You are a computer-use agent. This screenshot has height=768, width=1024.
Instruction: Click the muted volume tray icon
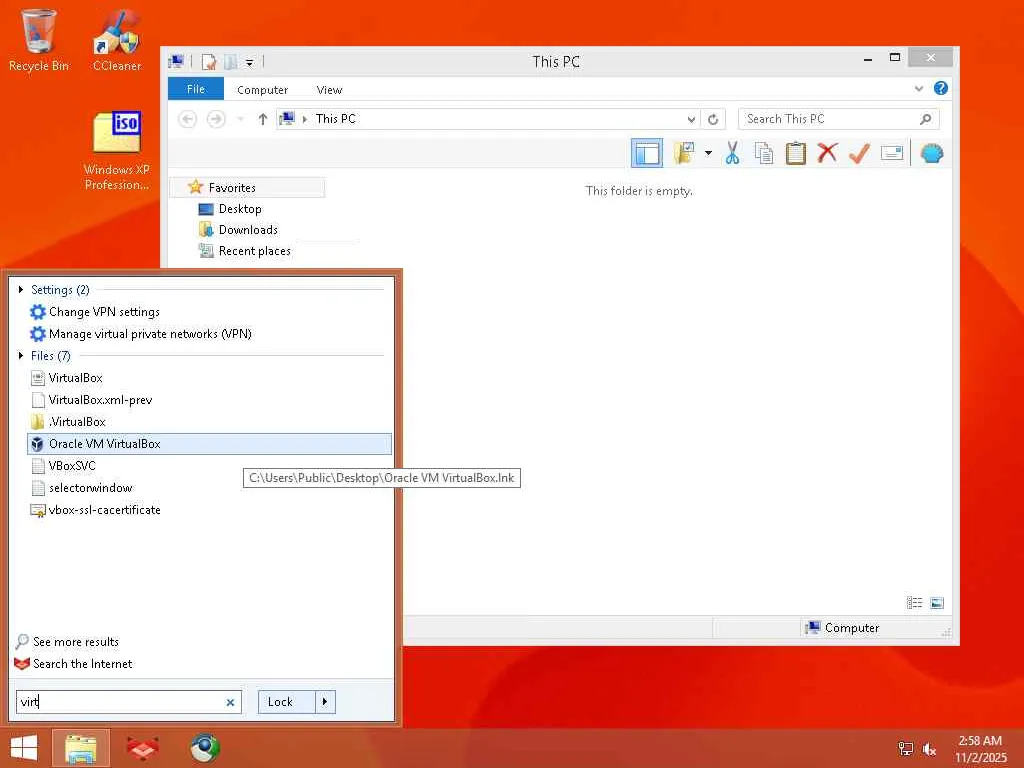click(x=929, y=749)
